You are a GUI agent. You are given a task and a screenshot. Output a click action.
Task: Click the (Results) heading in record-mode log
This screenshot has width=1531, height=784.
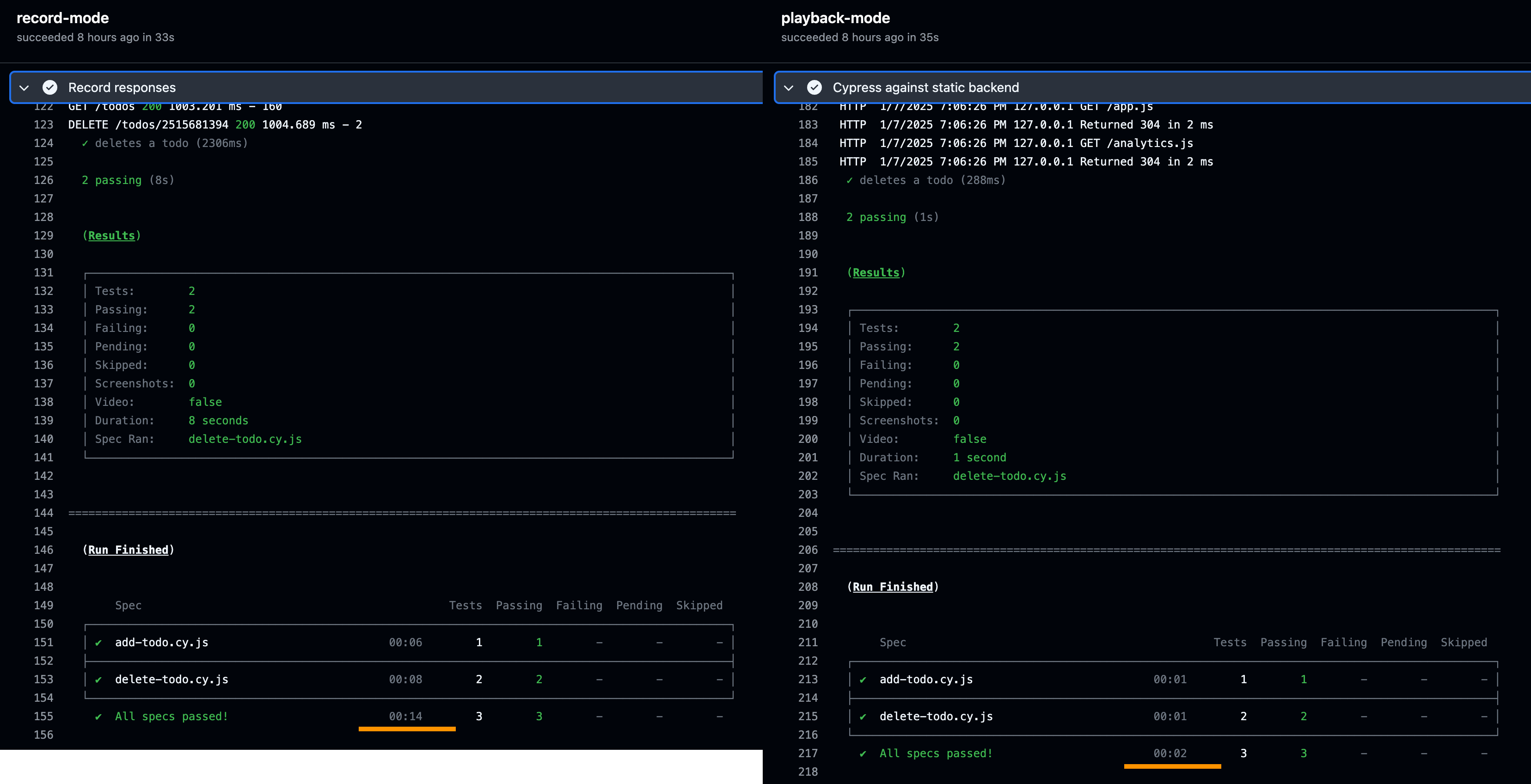click(112, 235)
